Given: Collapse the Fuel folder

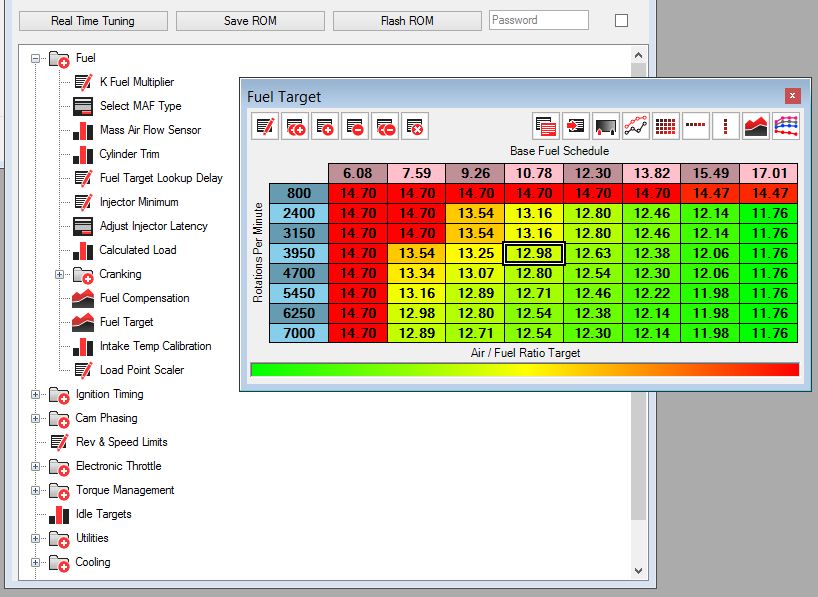Looking at the screenshot, I should point(35,58).
